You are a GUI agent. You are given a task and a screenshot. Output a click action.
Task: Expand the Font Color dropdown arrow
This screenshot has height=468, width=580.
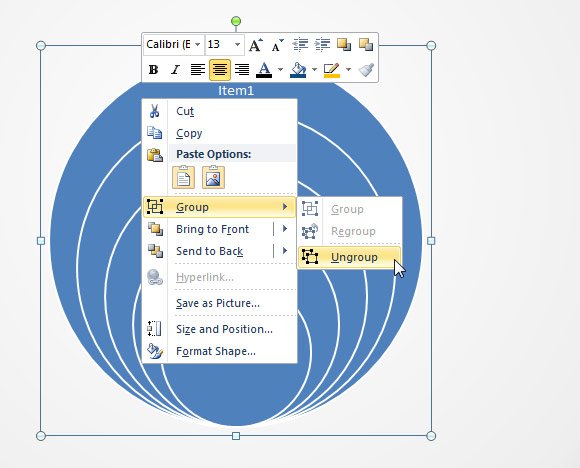pyautogui.click(x=280, y=69)
